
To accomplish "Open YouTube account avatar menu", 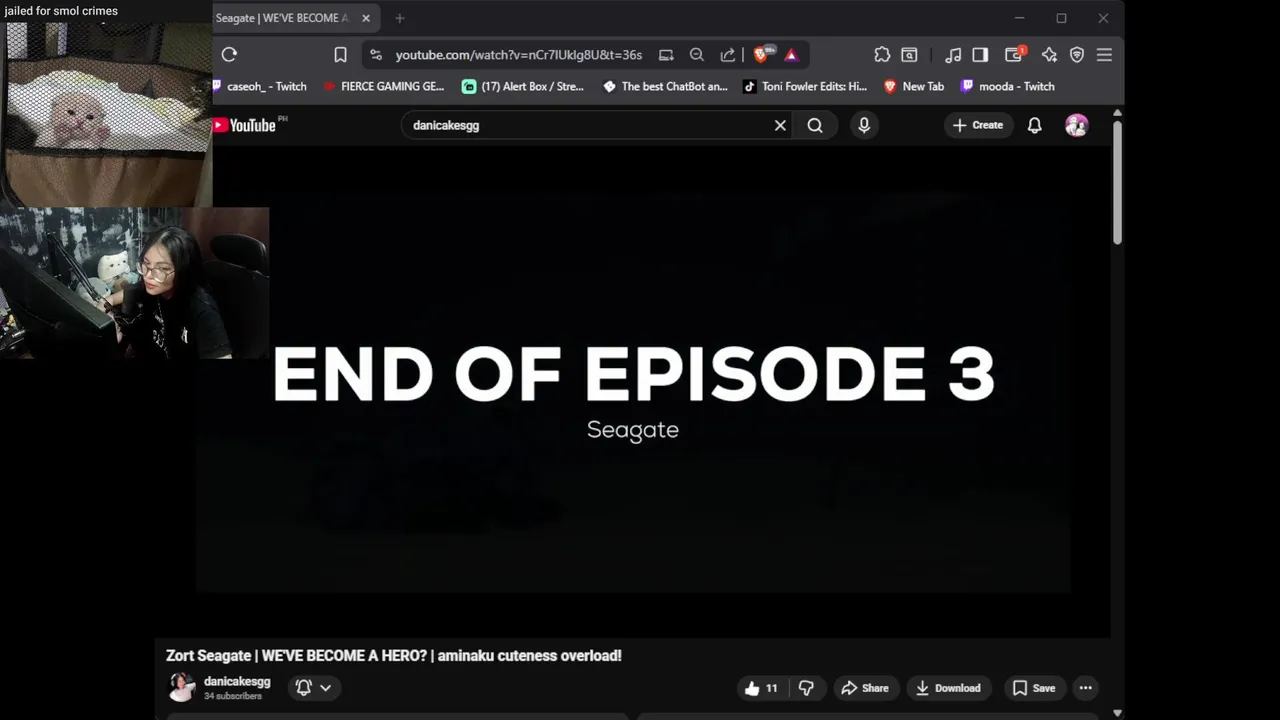I will pyautogui.click(x=1077, y=125).
